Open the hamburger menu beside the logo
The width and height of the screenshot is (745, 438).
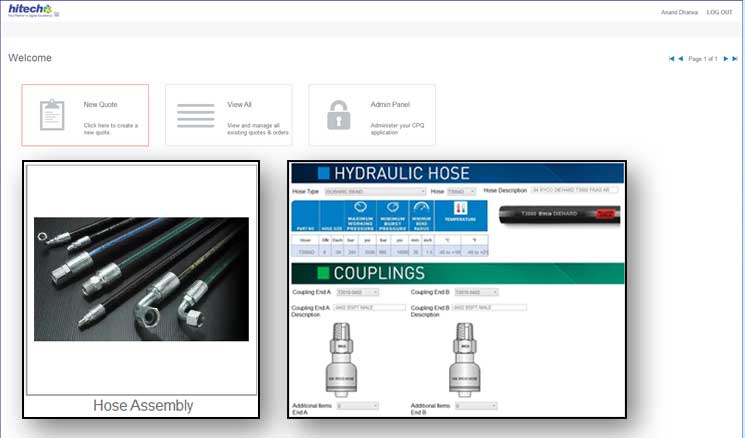56,15
